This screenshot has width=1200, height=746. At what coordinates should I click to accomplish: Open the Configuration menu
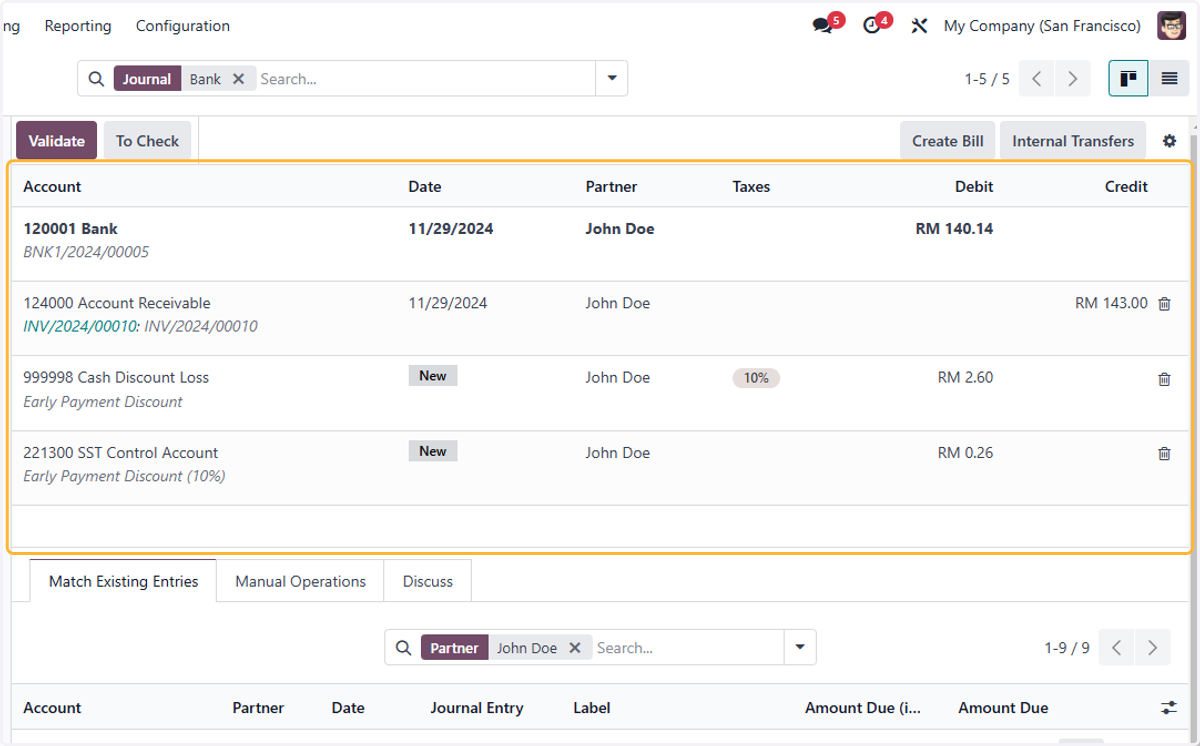pyautogui.click(x=183, y=26)
